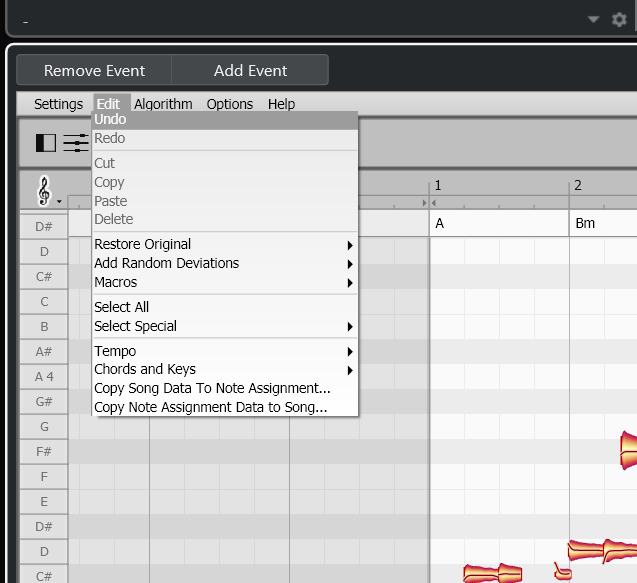Open the Settings menu
Image resolution: width=637 pixels, height=583 pixels.
pyautogui.click(x=58, y=104)
